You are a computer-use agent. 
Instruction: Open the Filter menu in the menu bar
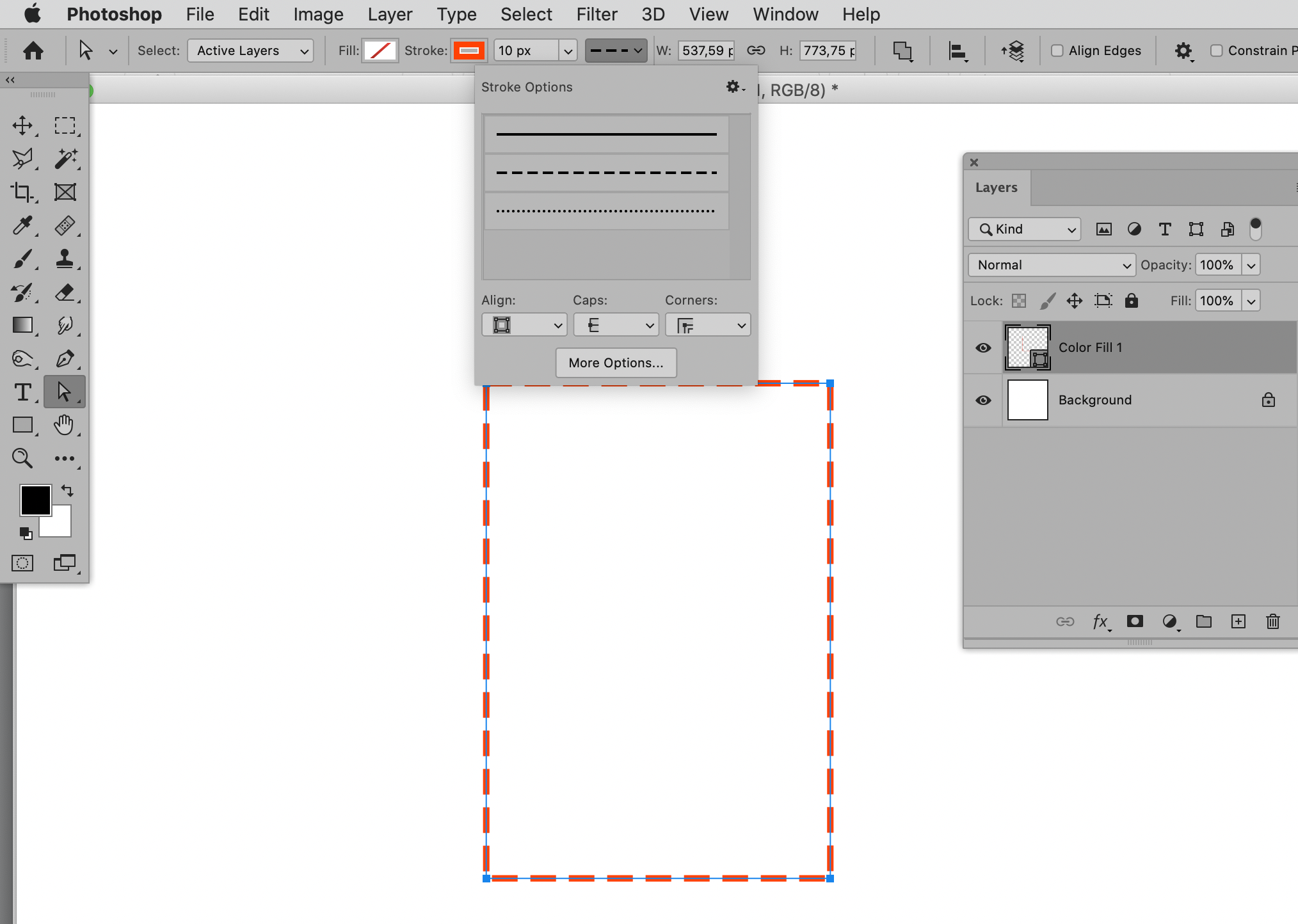tap(596, 13)
